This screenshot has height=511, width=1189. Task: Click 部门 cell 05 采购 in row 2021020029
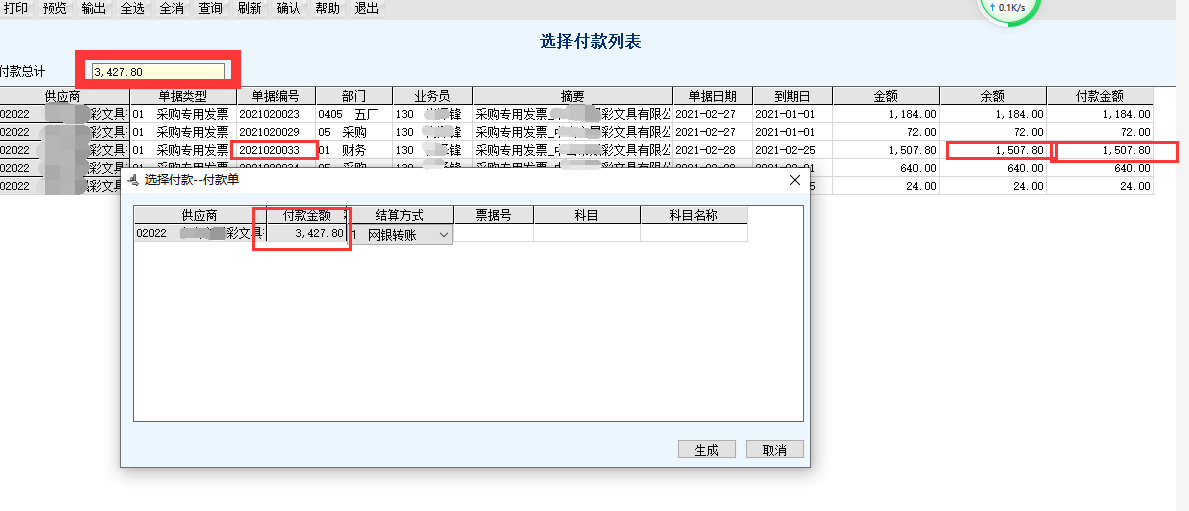click(354, 132)
